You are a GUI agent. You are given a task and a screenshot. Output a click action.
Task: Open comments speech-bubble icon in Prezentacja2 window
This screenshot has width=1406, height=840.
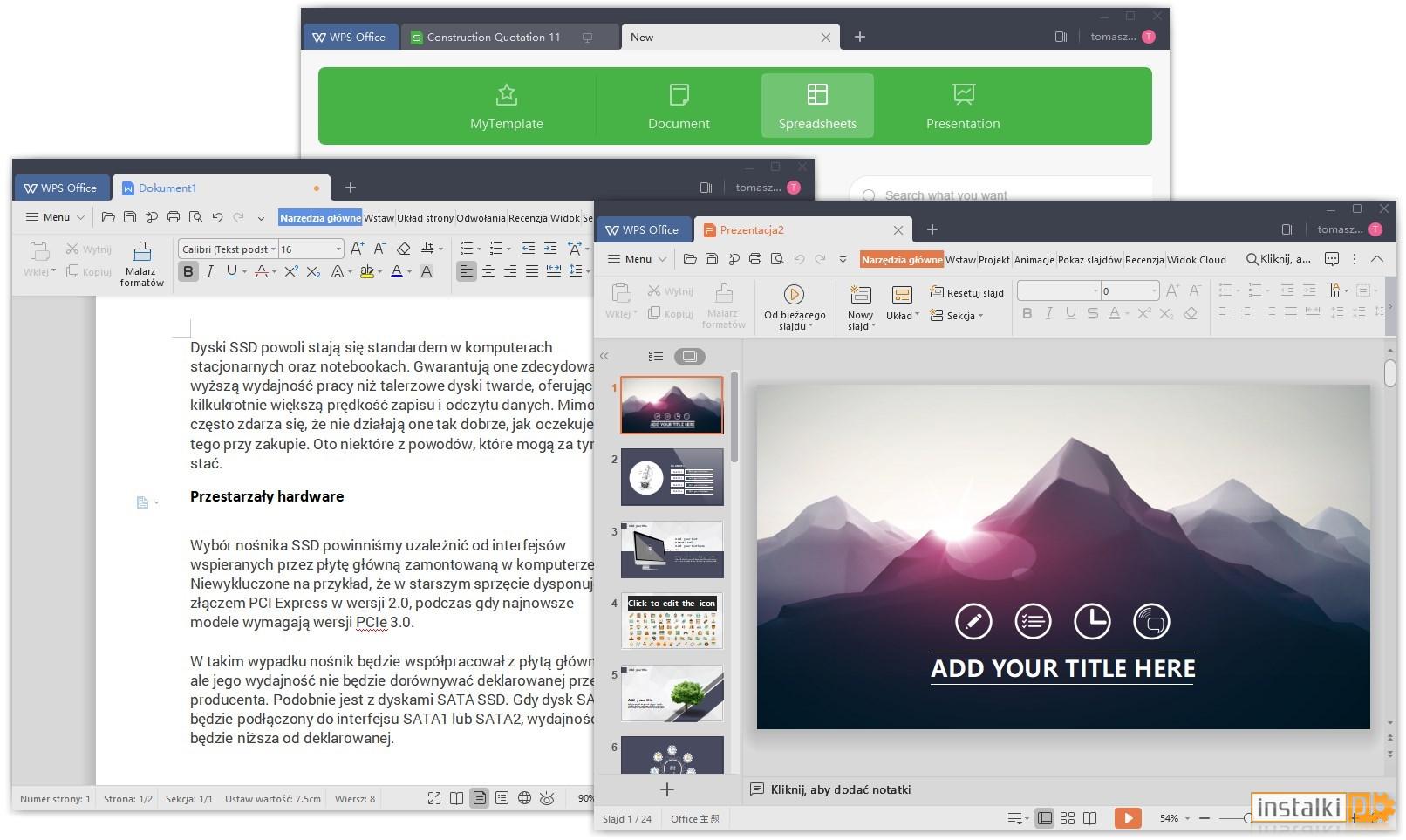(1332, 259)
